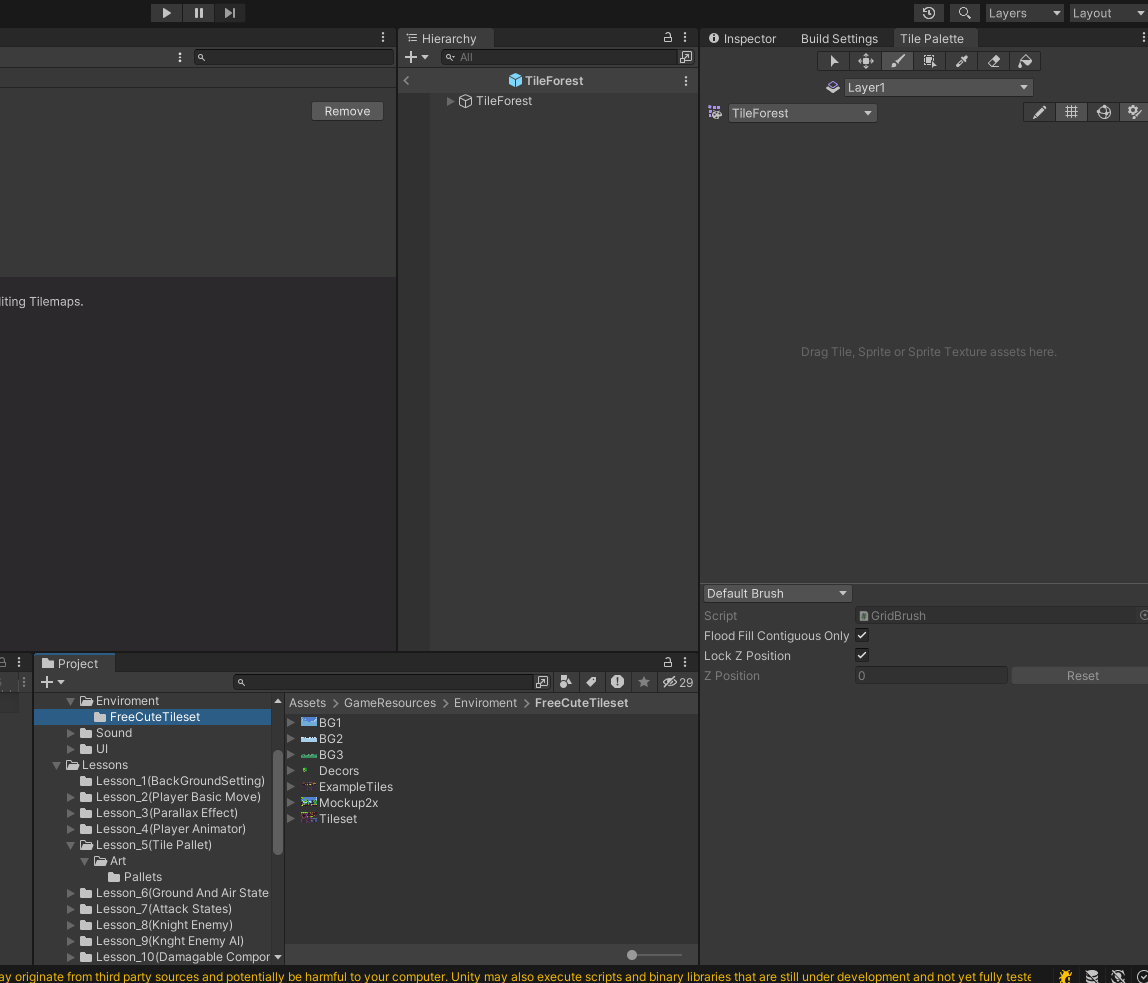Lock the Hierarchy panel

(x=668, y=37)
